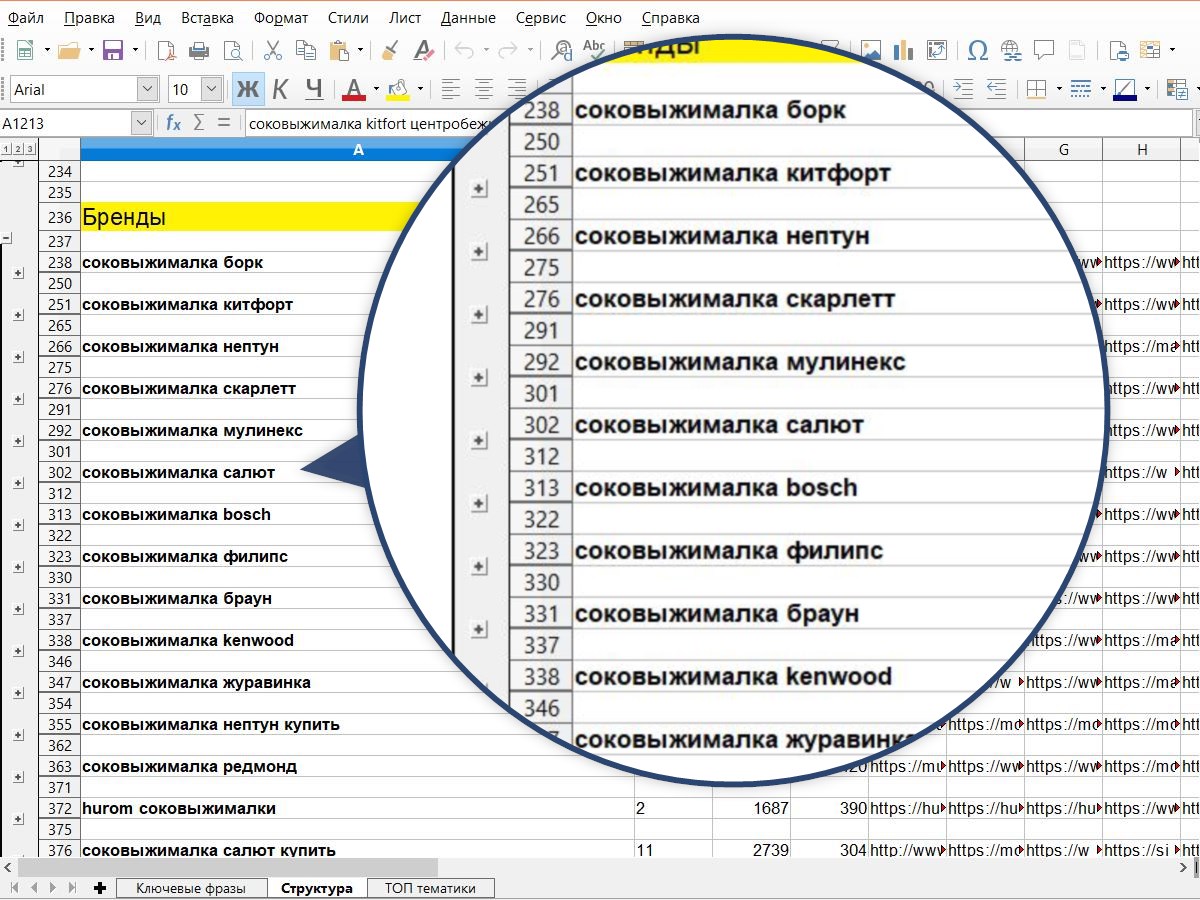
Task: Click the equals Formula button
Action: point(223,123)
